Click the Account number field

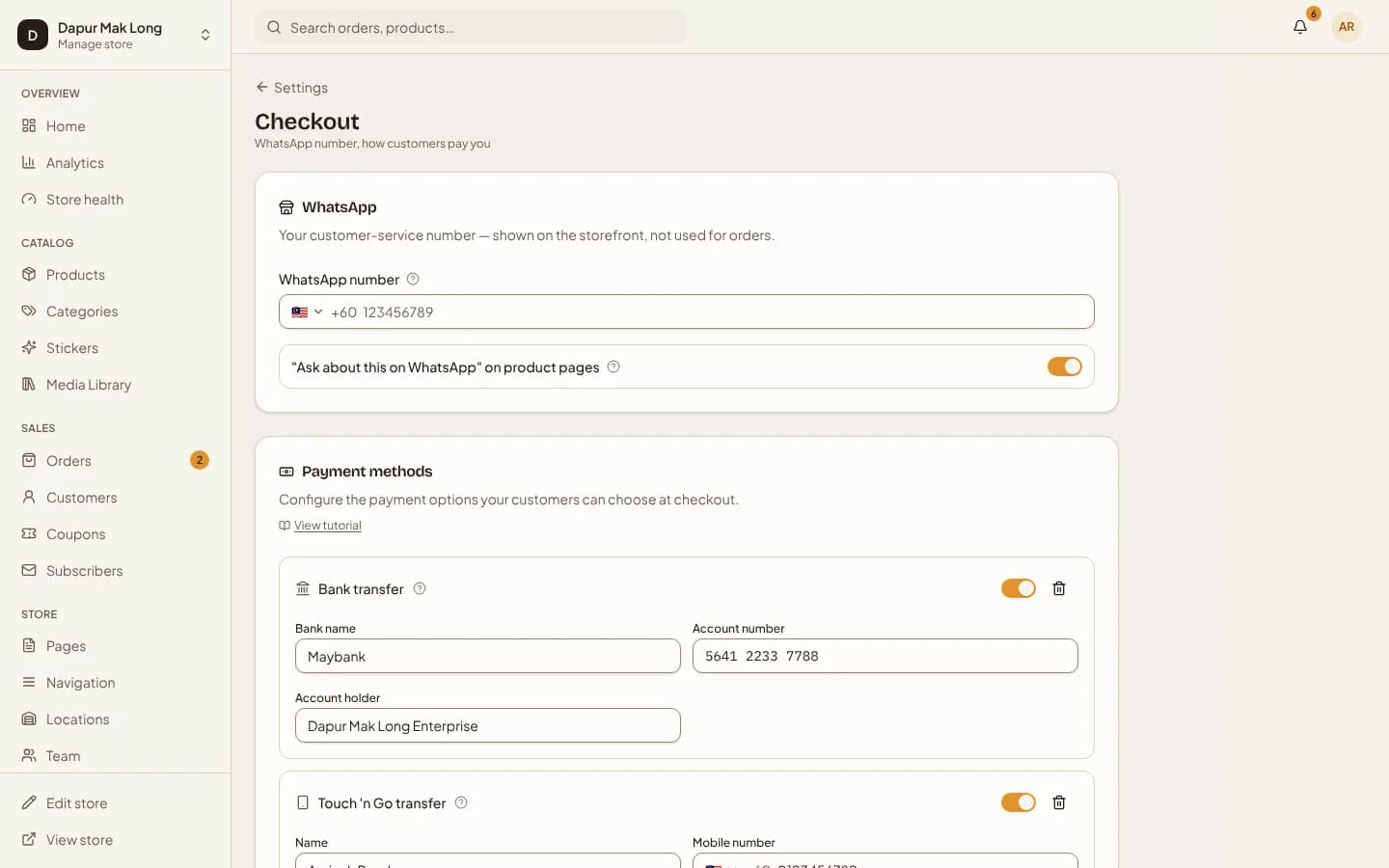coord(885,656)
